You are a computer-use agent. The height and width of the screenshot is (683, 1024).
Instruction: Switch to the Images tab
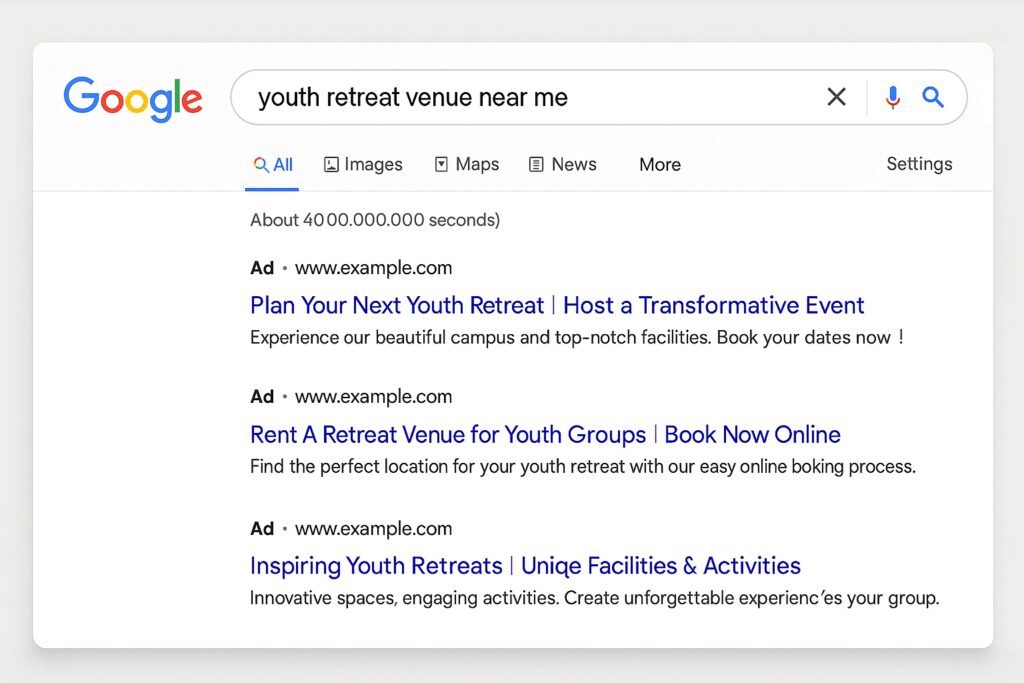pyautogui.click(x=363, y=165)
